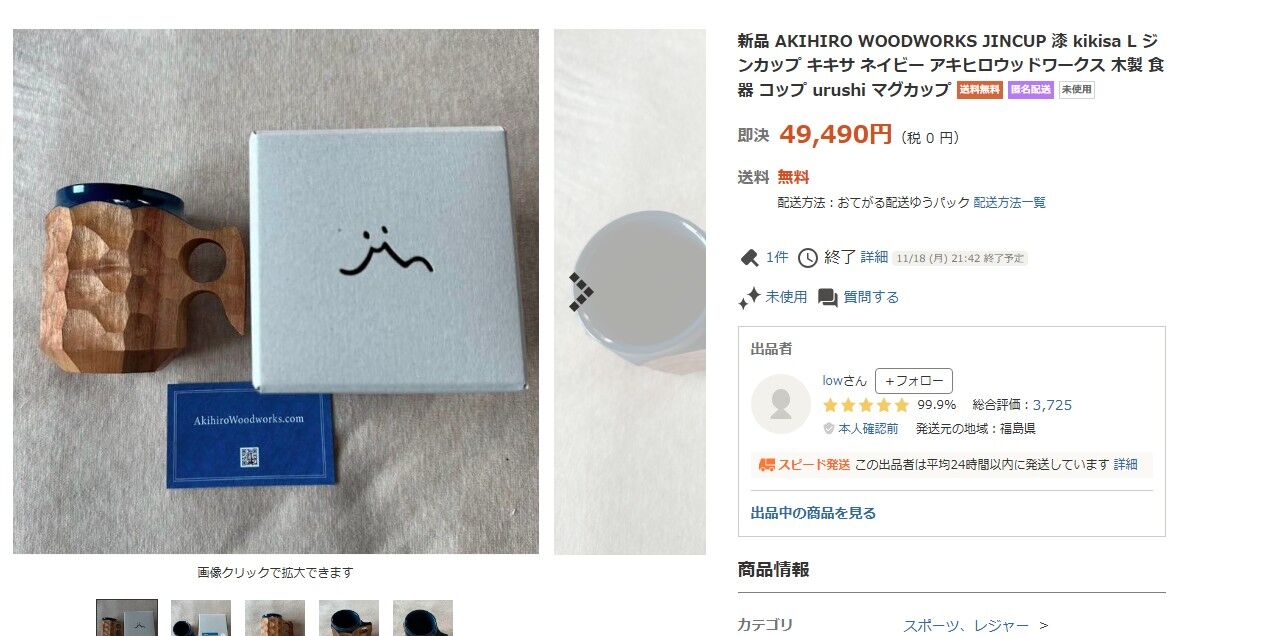
Task: Click the seller star rating
Action: pyautogui.click(x=866, y=405)
